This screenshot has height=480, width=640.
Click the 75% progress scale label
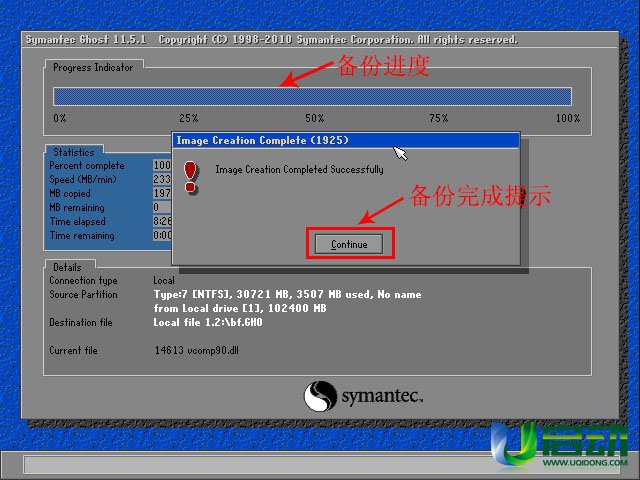tap(439, 118)
